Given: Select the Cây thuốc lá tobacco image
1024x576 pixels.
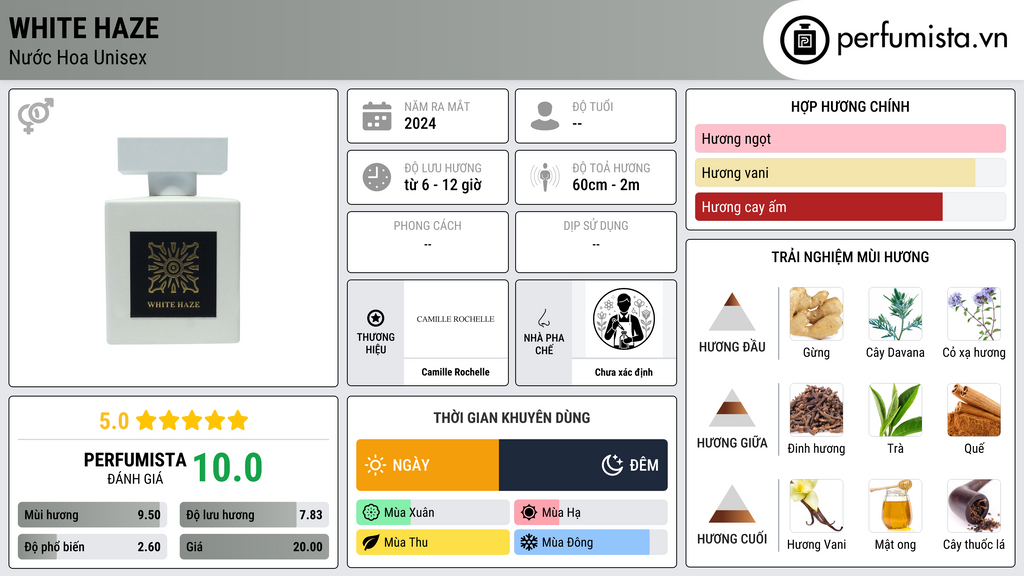Looking at the screenshot, I should [x=974, y=506].
